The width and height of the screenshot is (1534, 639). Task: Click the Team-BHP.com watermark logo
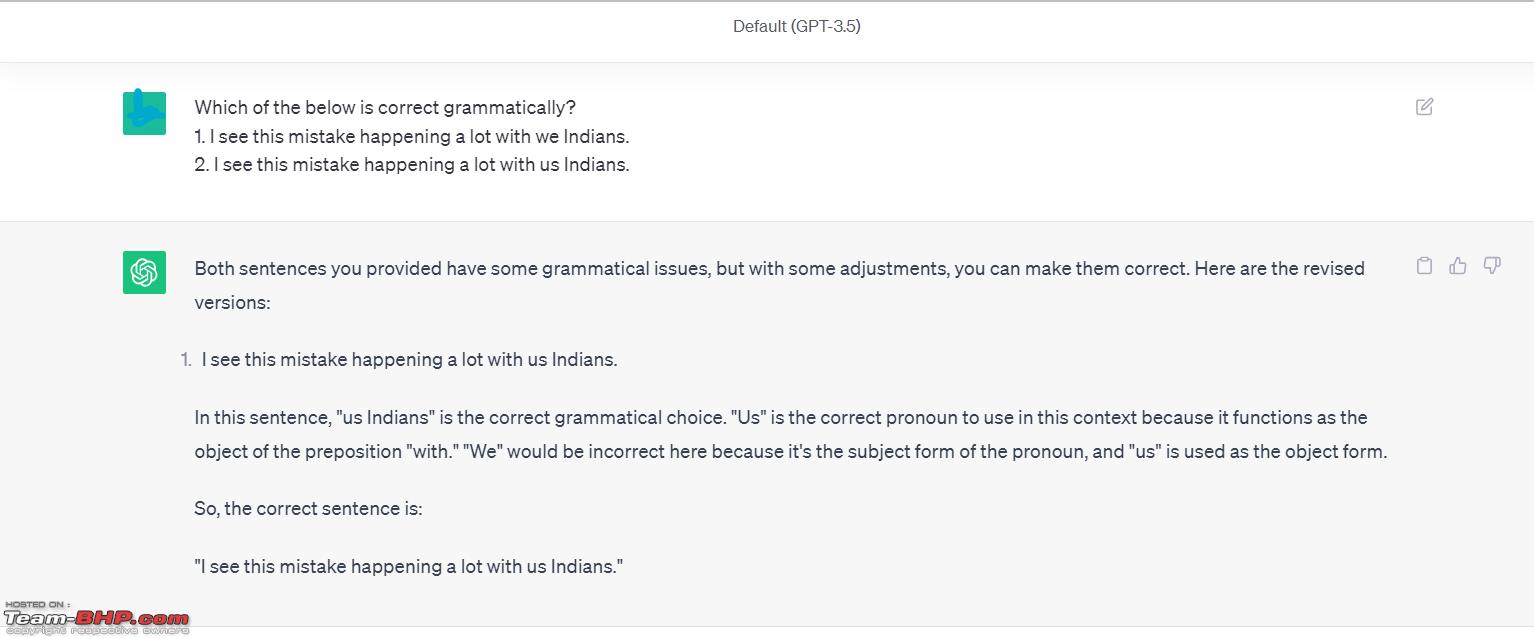coord(96,619)
